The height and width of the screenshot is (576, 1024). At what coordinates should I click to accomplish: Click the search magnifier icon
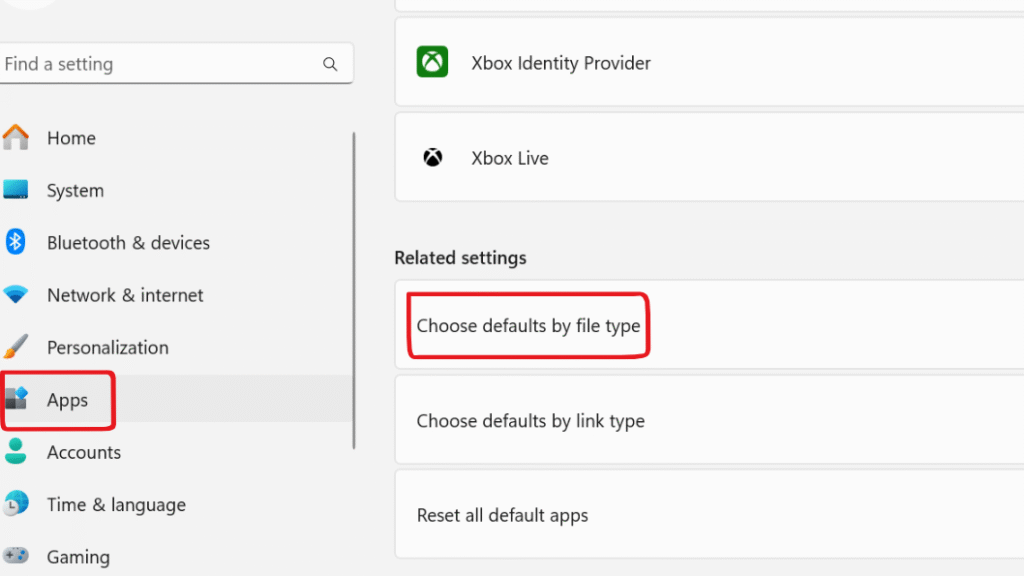tap(330, 63)
